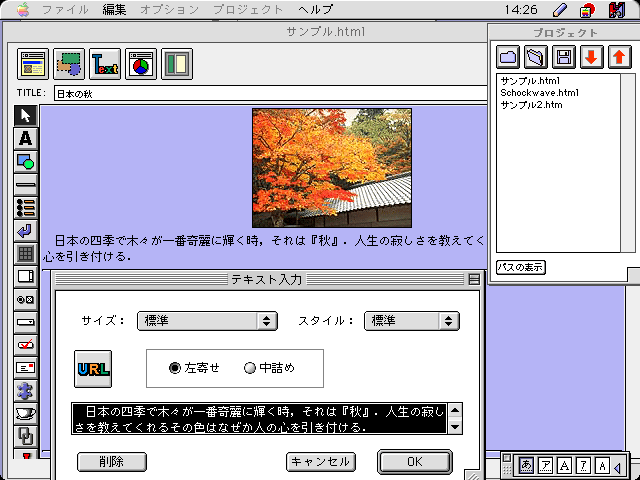Screen dimensions: 640x480
Task: Select the 中詰め radio button
Action: [x=249, y=368]
